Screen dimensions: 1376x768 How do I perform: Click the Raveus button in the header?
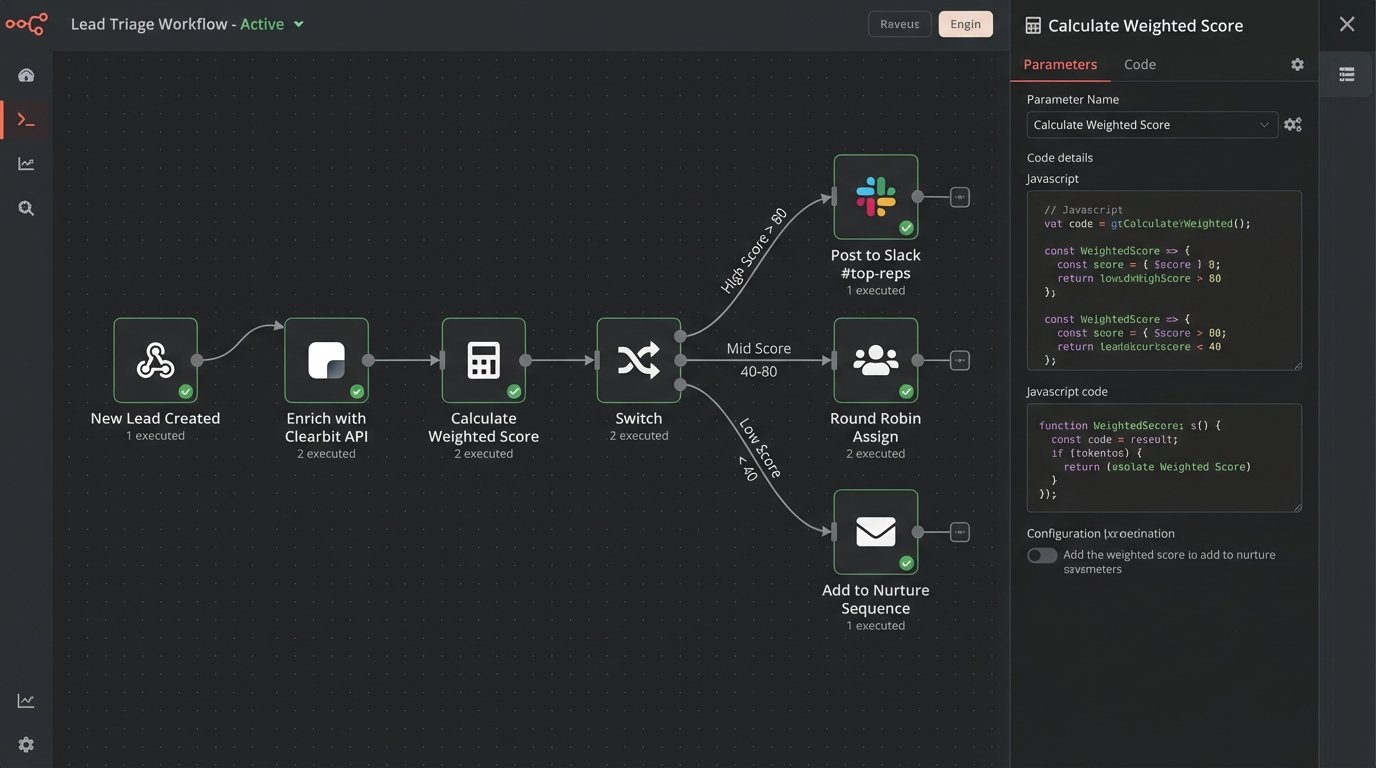click(x=899, y=23)
